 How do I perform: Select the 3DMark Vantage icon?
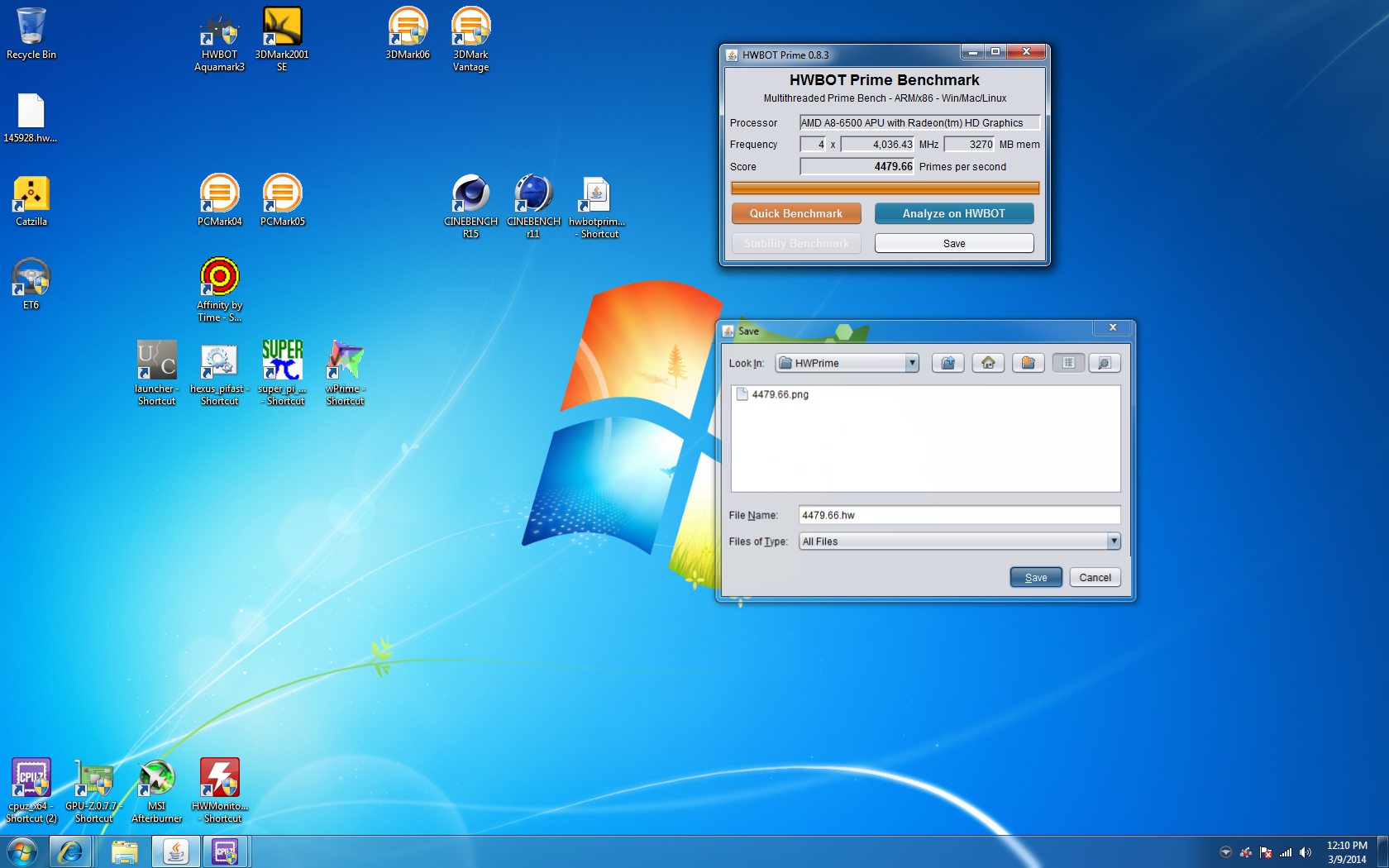470,39
